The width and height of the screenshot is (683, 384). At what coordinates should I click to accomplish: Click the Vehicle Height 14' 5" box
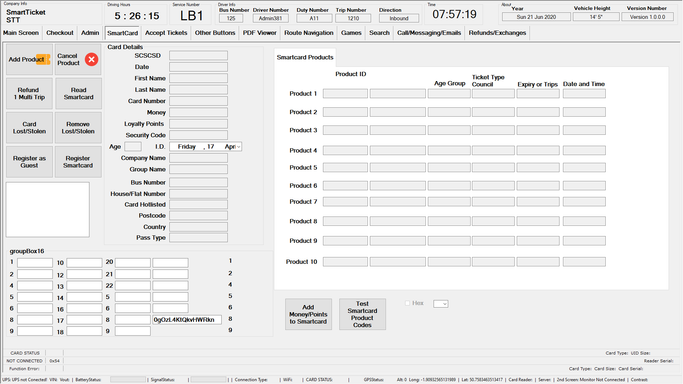click(x=596, y=17)
